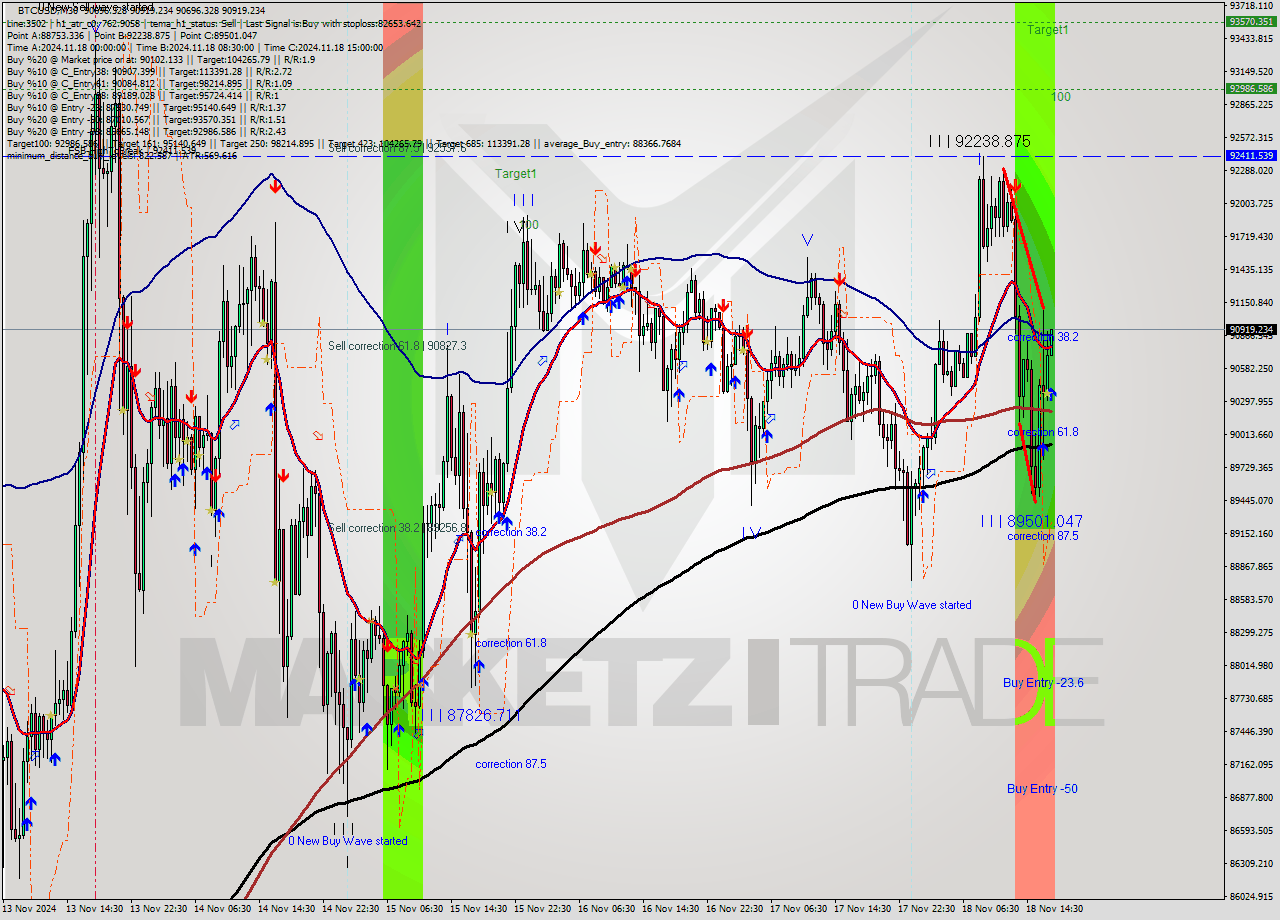Click 'Target1' label in top-right green band
The image size is (1280, 920).
point(1047,30)
